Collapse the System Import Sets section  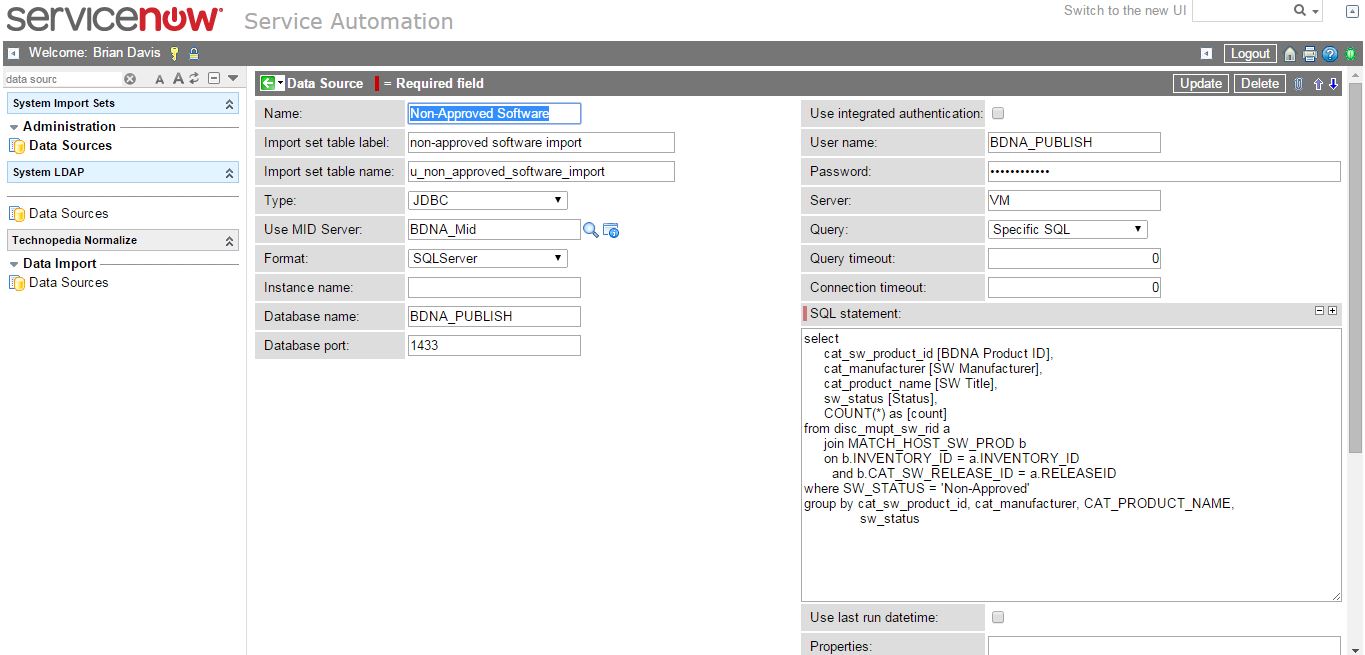coord(229,104)
